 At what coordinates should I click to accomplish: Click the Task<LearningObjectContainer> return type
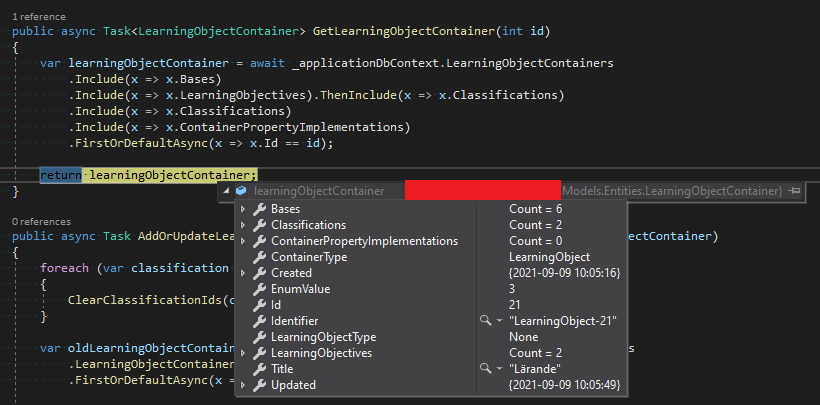(x=204, y=31)
